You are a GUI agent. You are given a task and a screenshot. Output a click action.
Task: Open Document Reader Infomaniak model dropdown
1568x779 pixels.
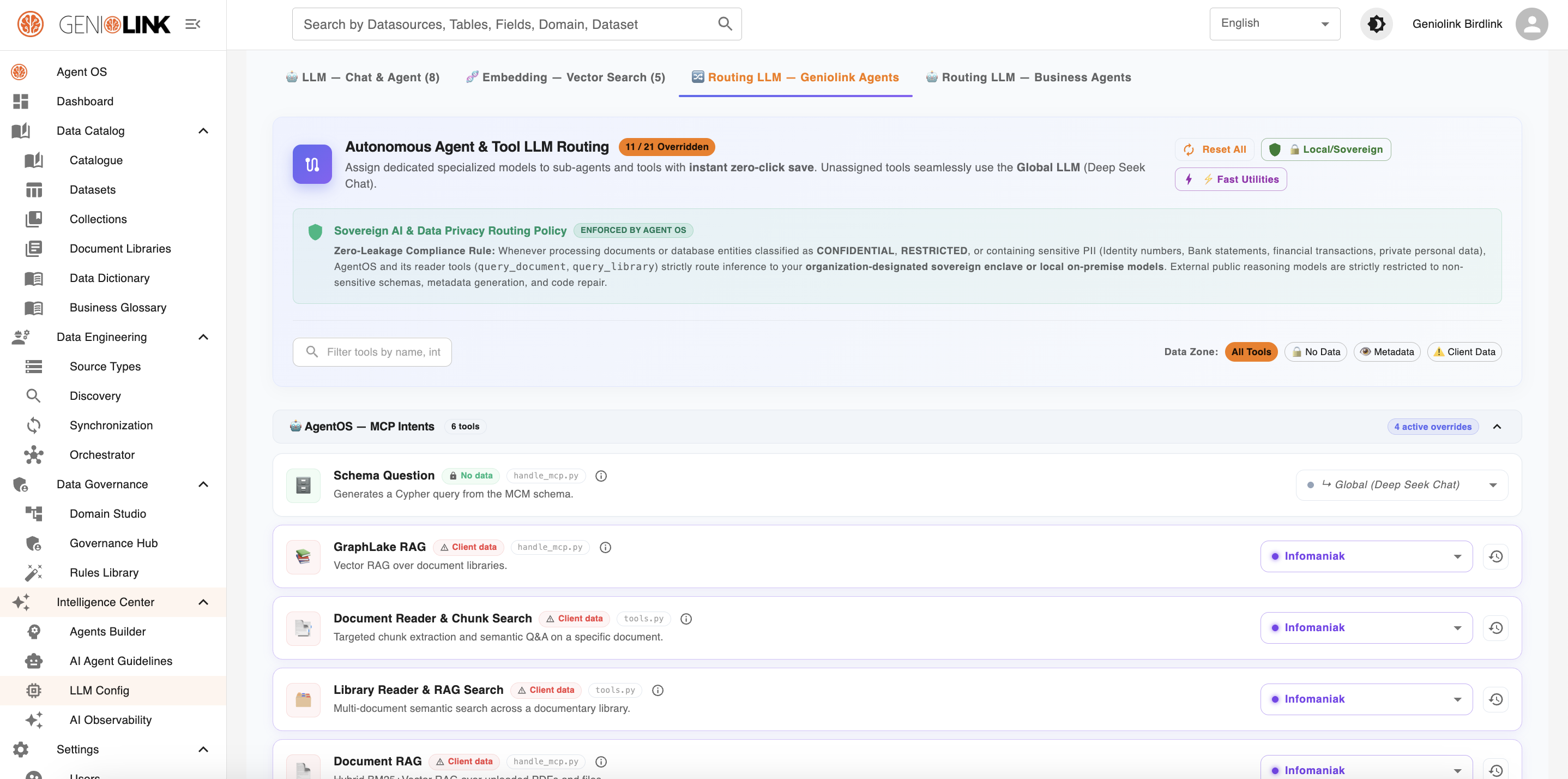point(1366,628)
